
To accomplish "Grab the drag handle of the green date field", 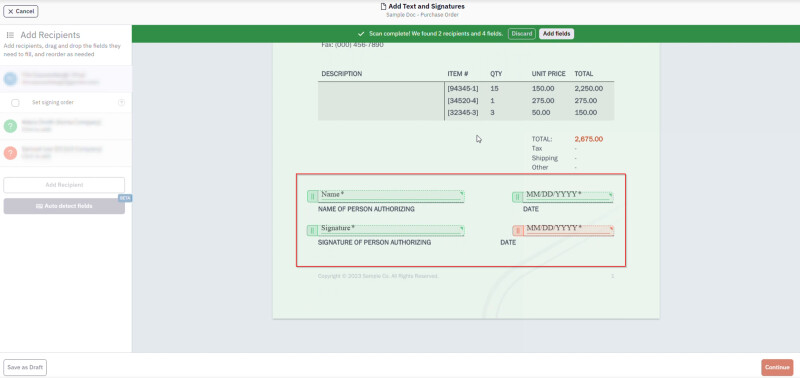I will [x=518, y=197].
